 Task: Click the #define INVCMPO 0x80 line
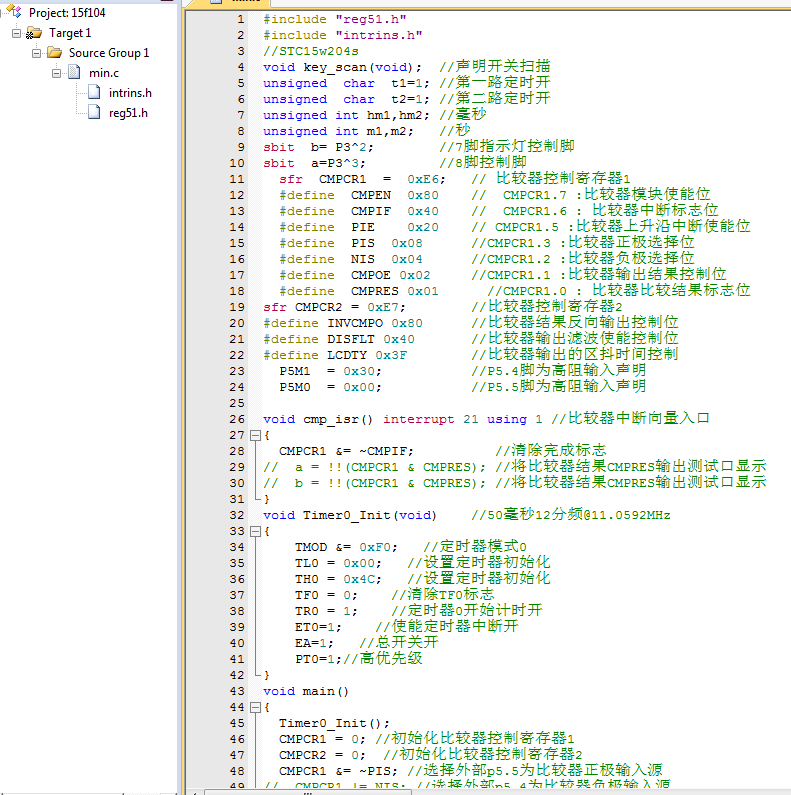click(x=343, y=323)
